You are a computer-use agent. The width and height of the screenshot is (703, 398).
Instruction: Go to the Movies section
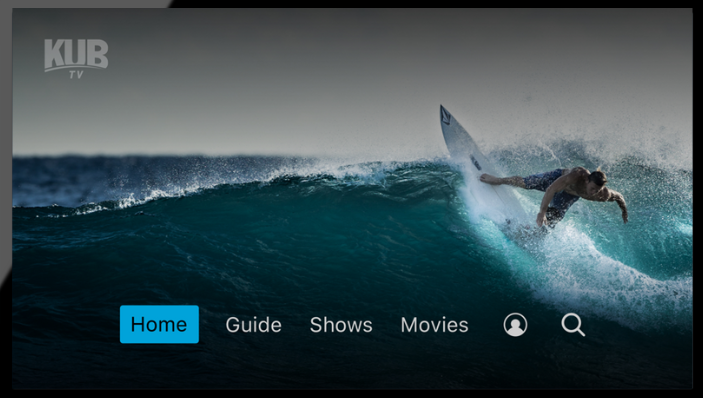point(434,325)
